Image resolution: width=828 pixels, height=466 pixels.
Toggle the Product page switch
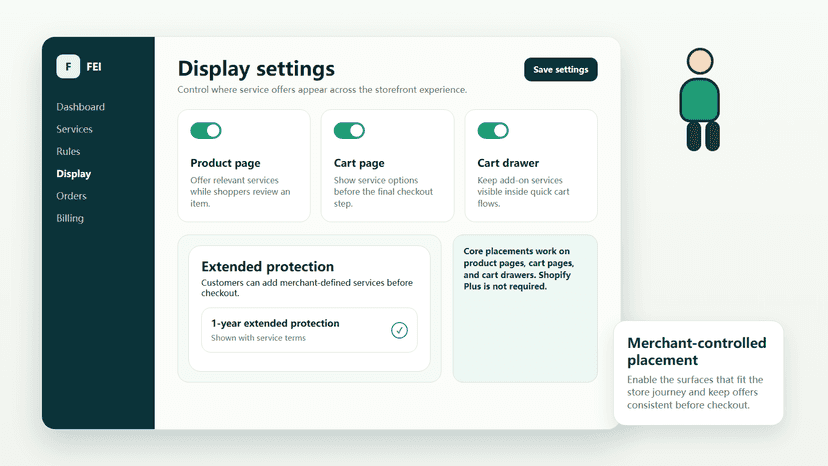pos(206,131)
